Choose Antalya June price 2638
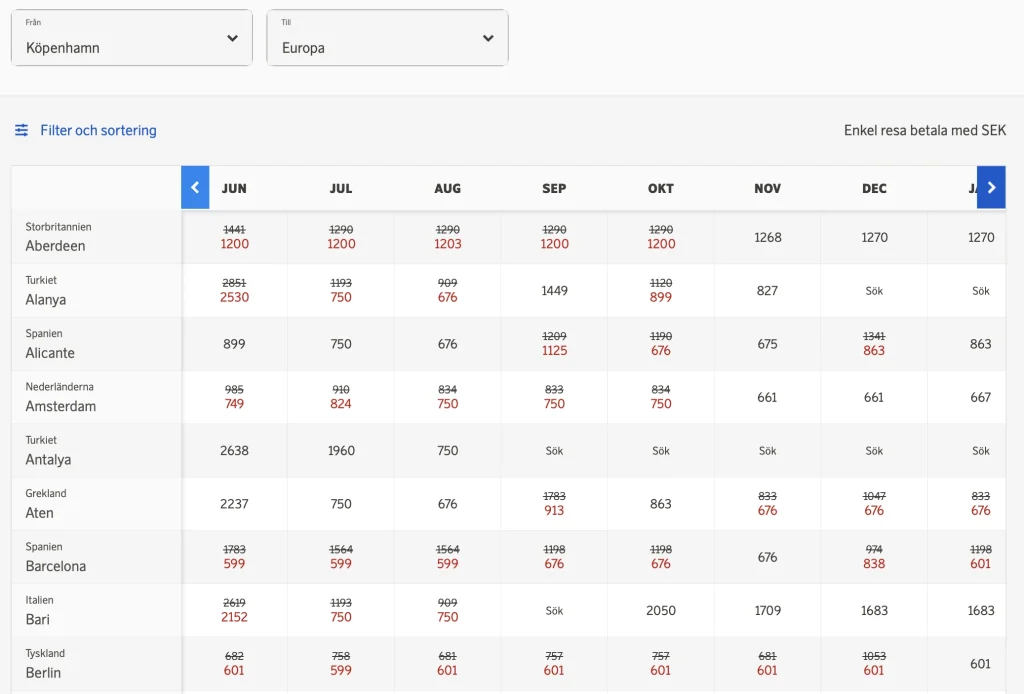This screenshot has width=1024, height=694. pyautogui.click(x=234, y=450)
